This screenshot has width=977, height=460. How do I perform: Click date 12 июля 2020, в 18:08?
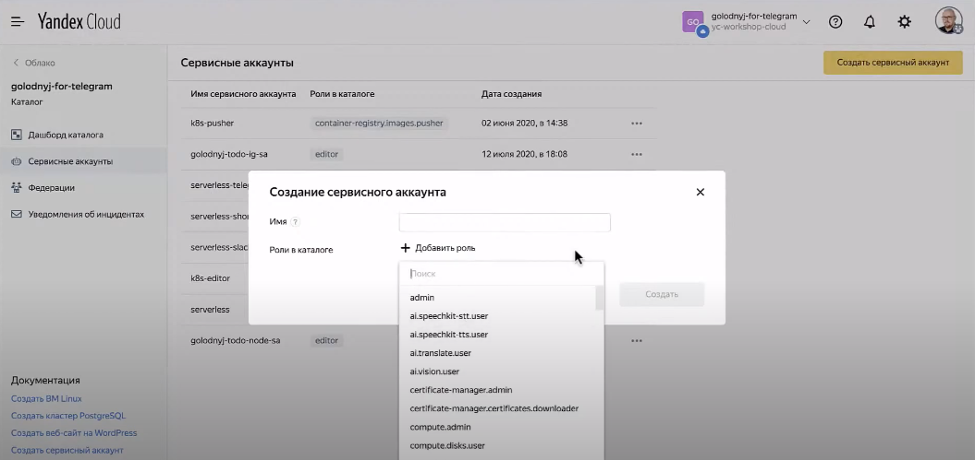[x=524, y=154]
